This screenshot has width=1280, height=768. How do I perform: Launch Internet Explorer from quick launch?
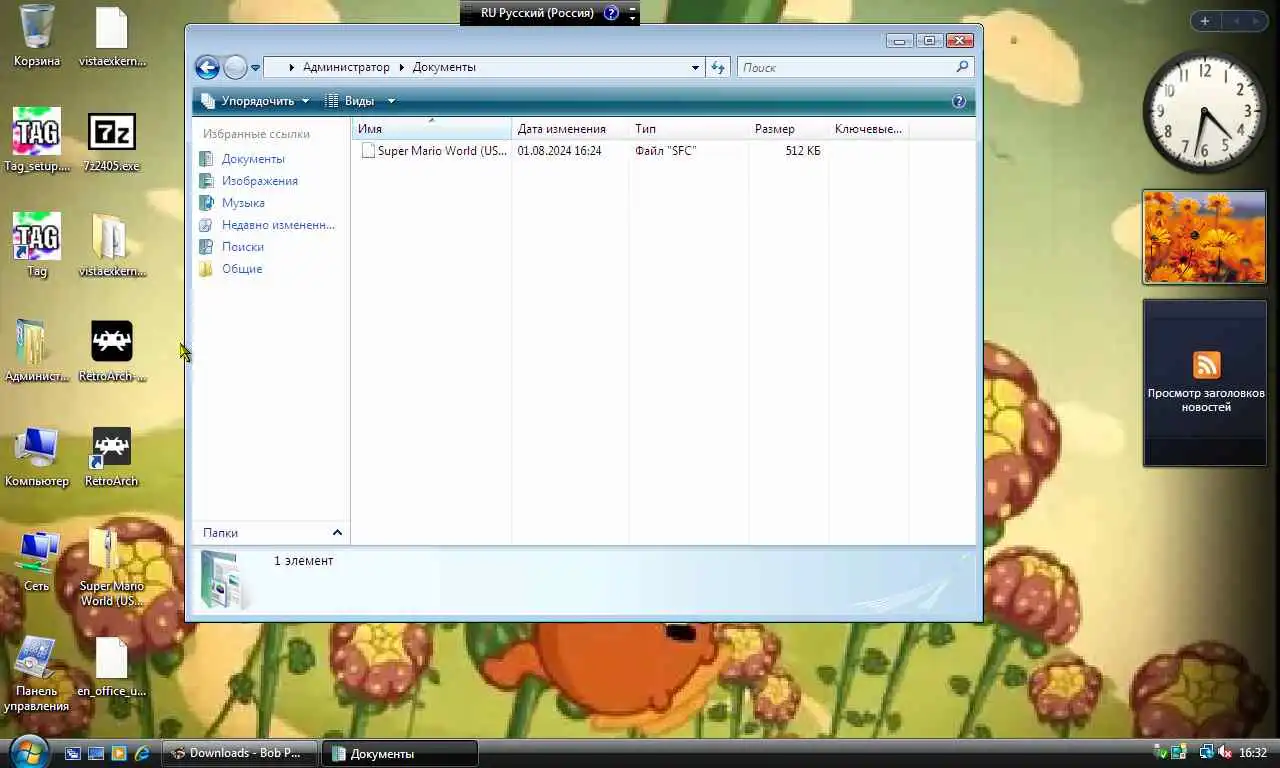click(142, 753)
